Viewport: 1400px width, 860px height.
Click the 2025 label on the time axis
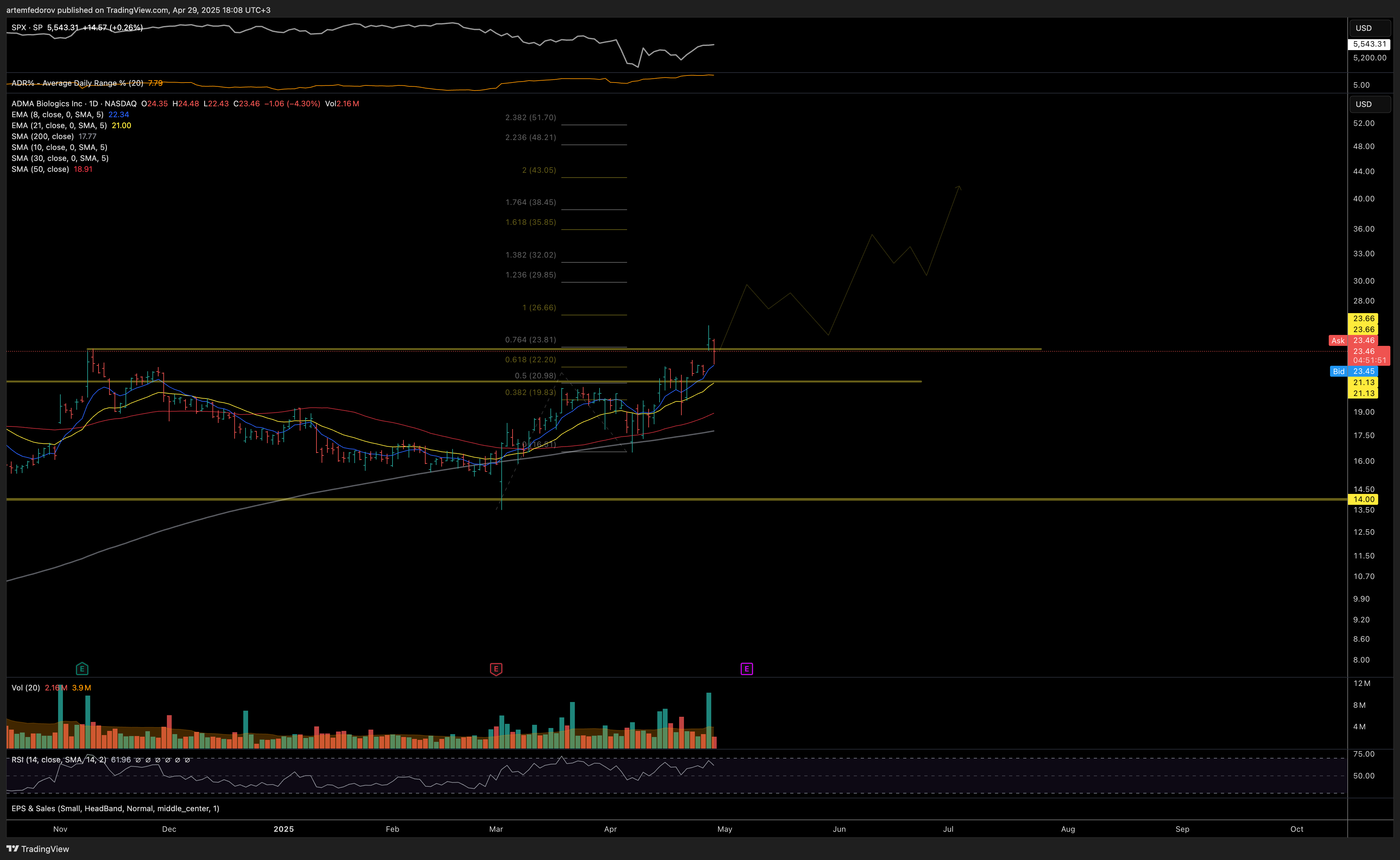284,829
